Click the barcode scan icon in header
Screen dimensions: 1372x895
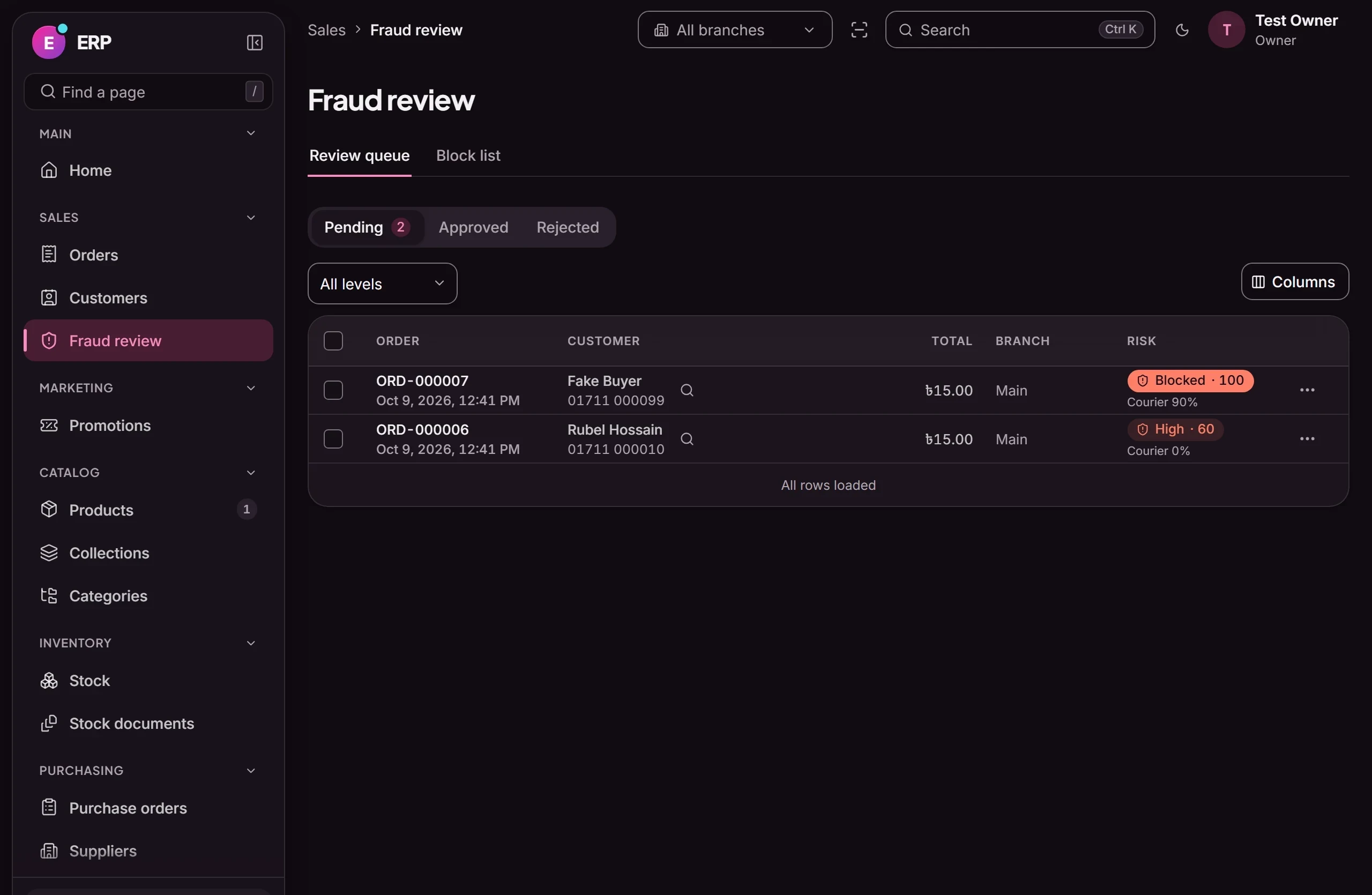point(859,30)
